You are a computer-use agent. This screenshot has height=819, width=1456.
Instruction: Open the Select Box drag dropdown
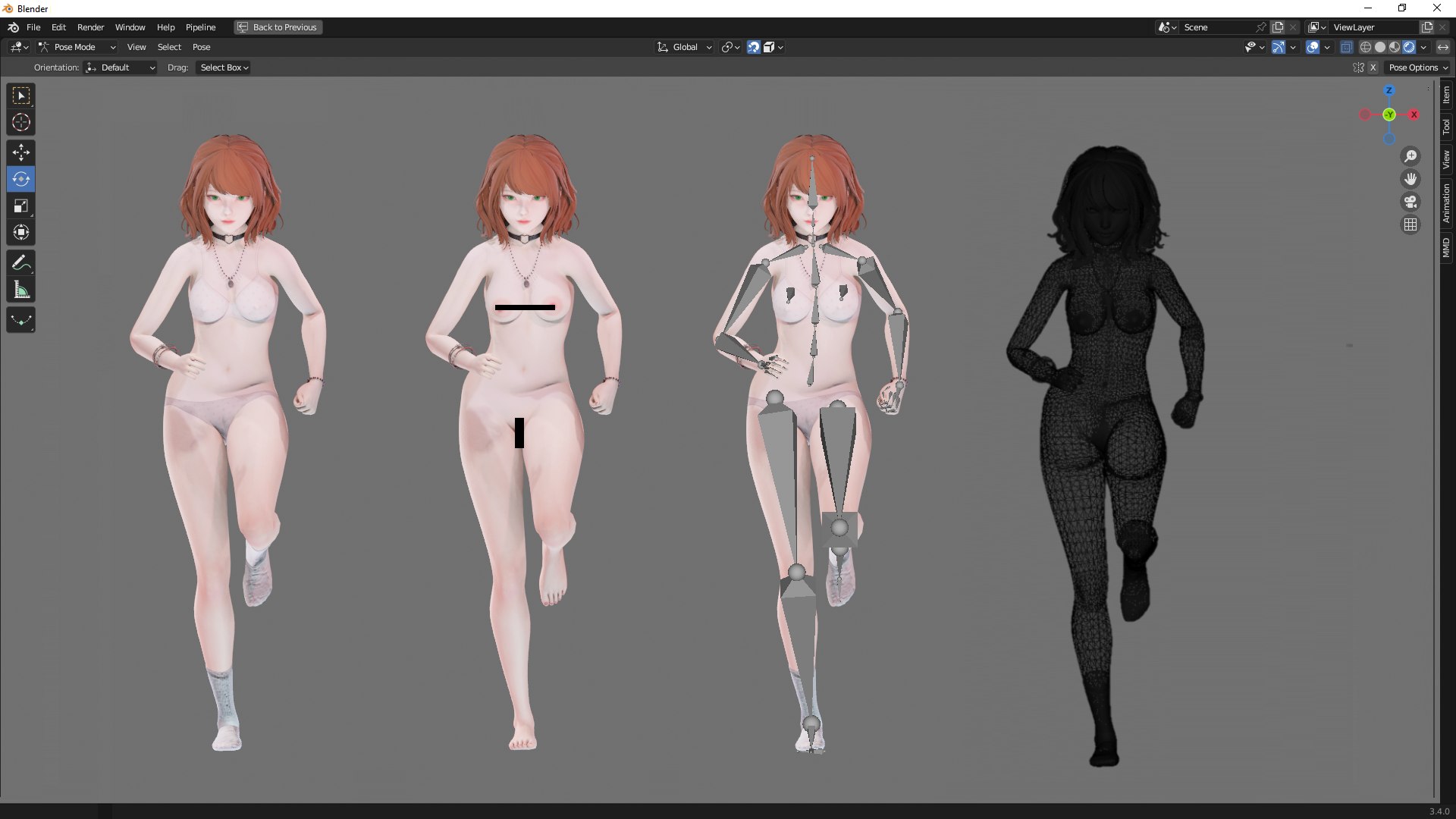coord(224,67)
